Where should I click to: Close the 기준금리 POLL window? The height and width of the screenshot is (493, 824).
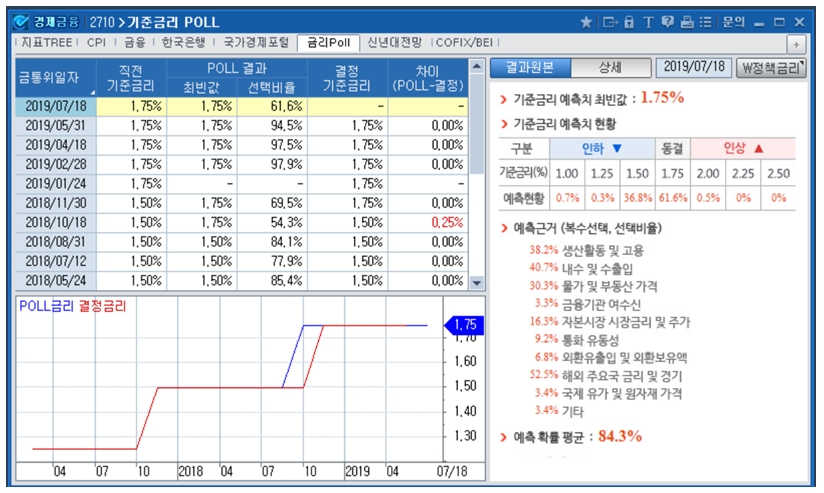pos(799,22)
